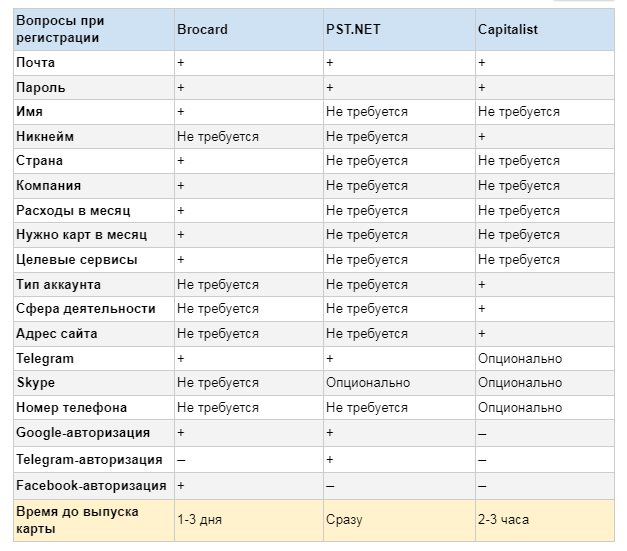Click the Capitalist column header

[x=507, y=29]
